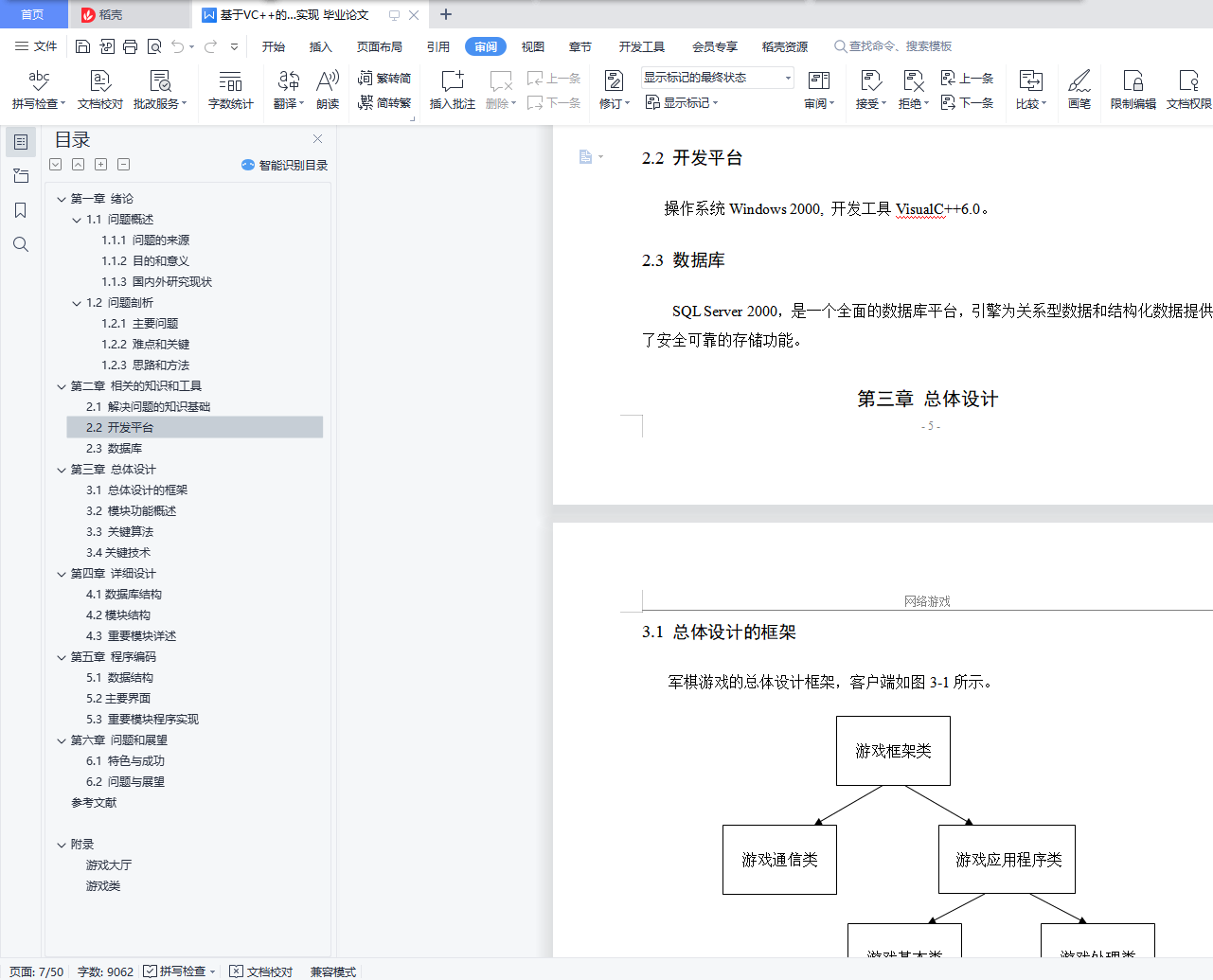Collapse the 第一章 绪论 tree chevron
This screenshot has height=980, width=1213.
[x=62, y=199]
